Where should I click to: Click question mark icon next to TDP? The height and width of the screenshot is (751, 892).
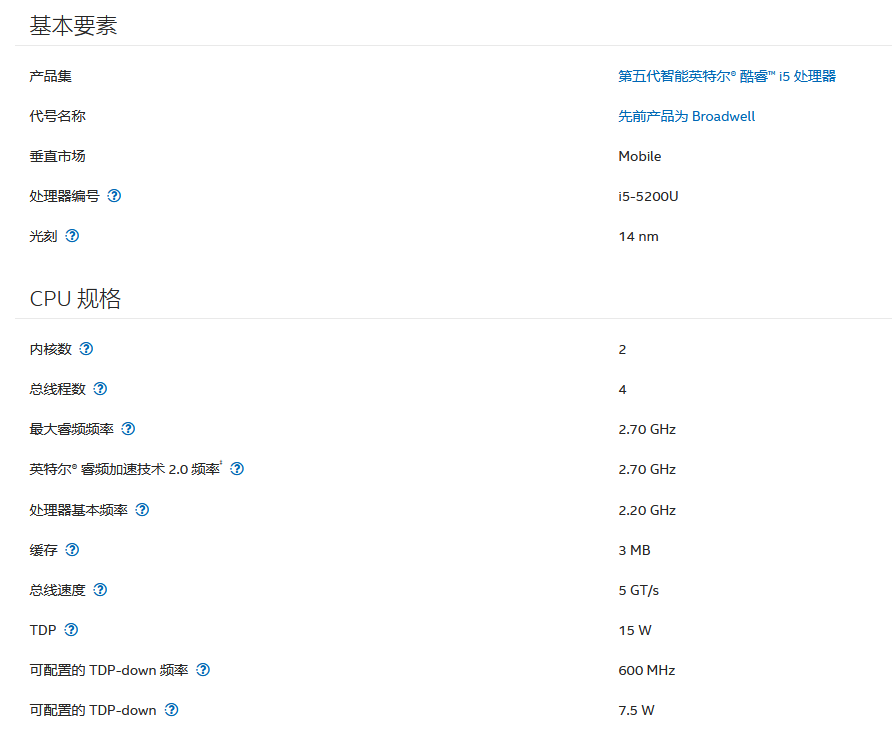point(71,630)
